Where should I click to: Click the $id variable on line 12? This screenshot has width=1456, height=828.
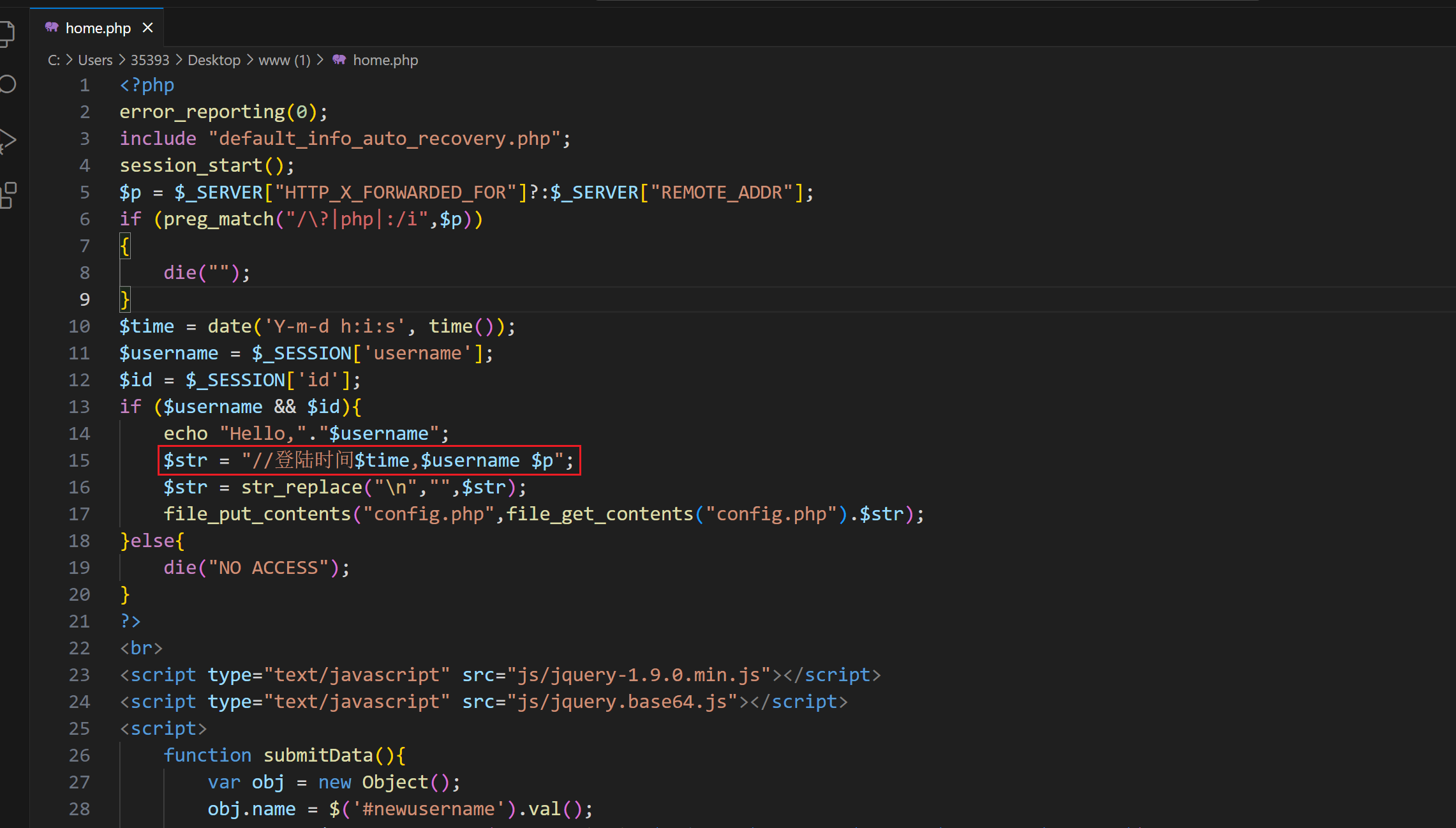tap(136, 380)
